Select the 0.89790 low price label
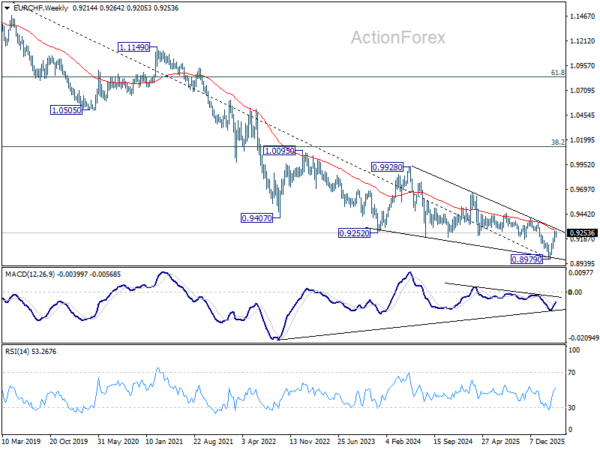 pos(527,259)
